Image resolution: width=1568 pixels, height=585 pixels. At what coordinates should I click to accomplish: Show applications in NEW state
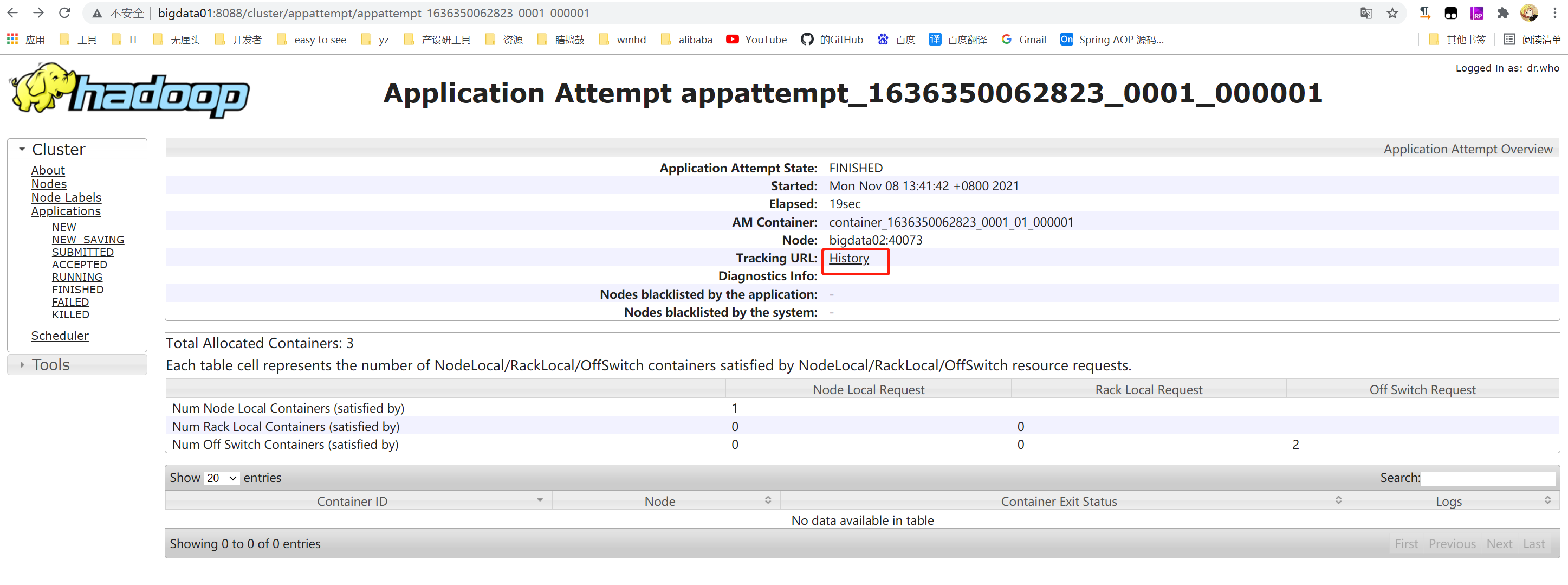click(x=64, y=227)
